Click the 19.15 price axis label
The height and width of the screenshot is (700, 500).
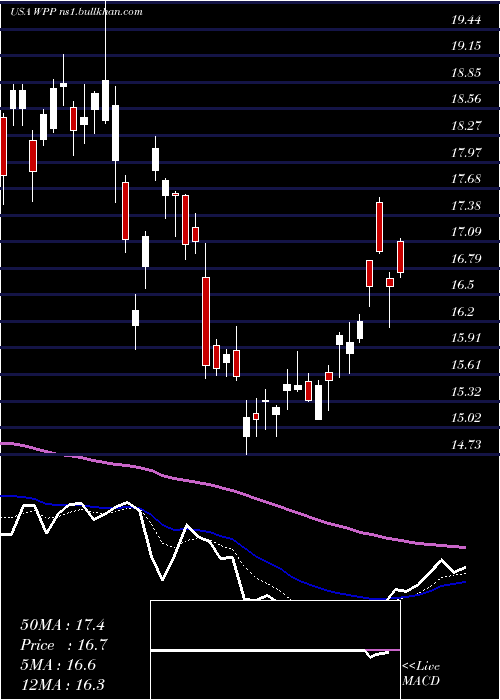click(x=467, y=46)
